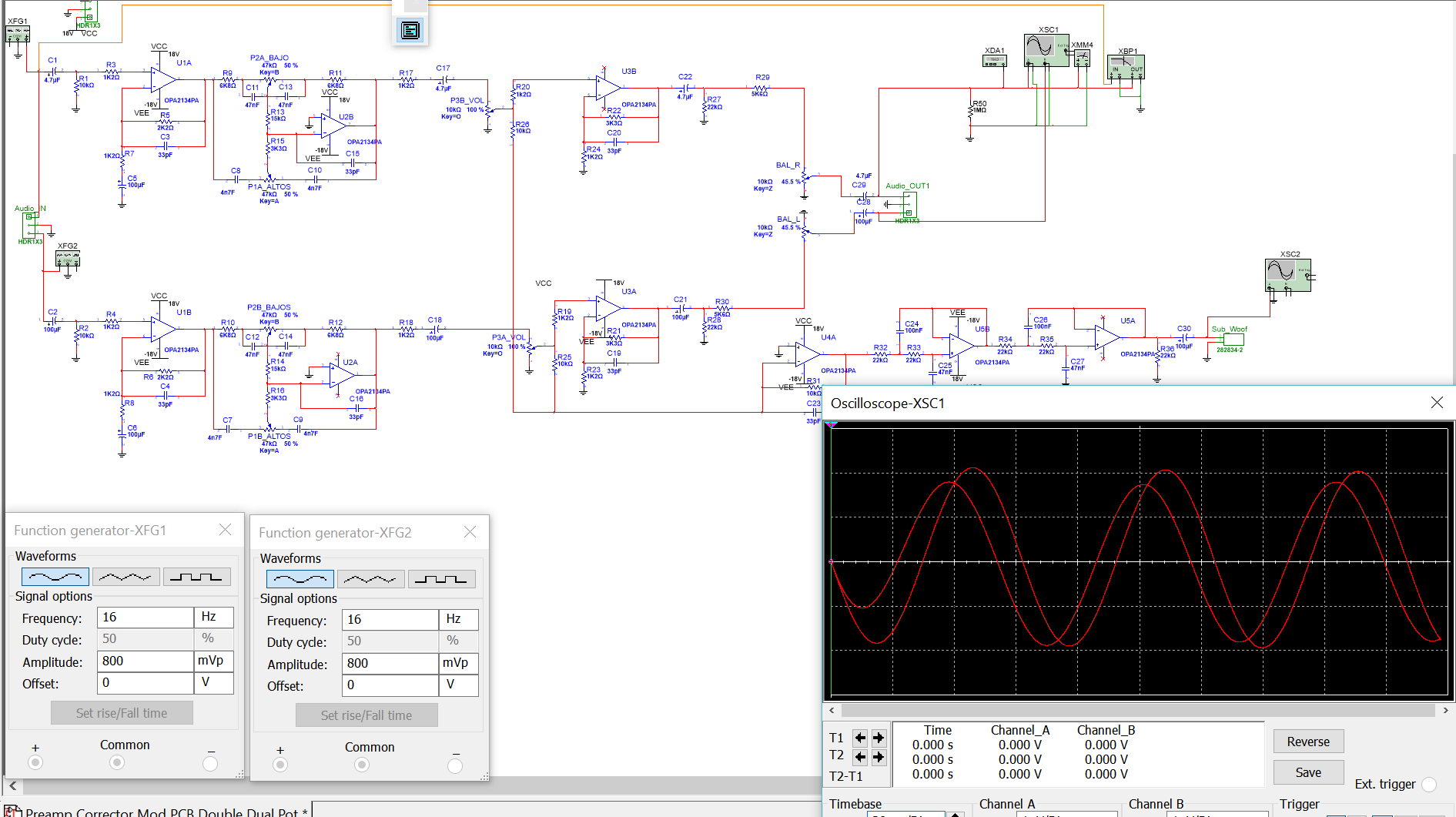Click XFG2 Amplitude value field
The height and width of the screenshot is (817, 1456).
click(390, 664)
